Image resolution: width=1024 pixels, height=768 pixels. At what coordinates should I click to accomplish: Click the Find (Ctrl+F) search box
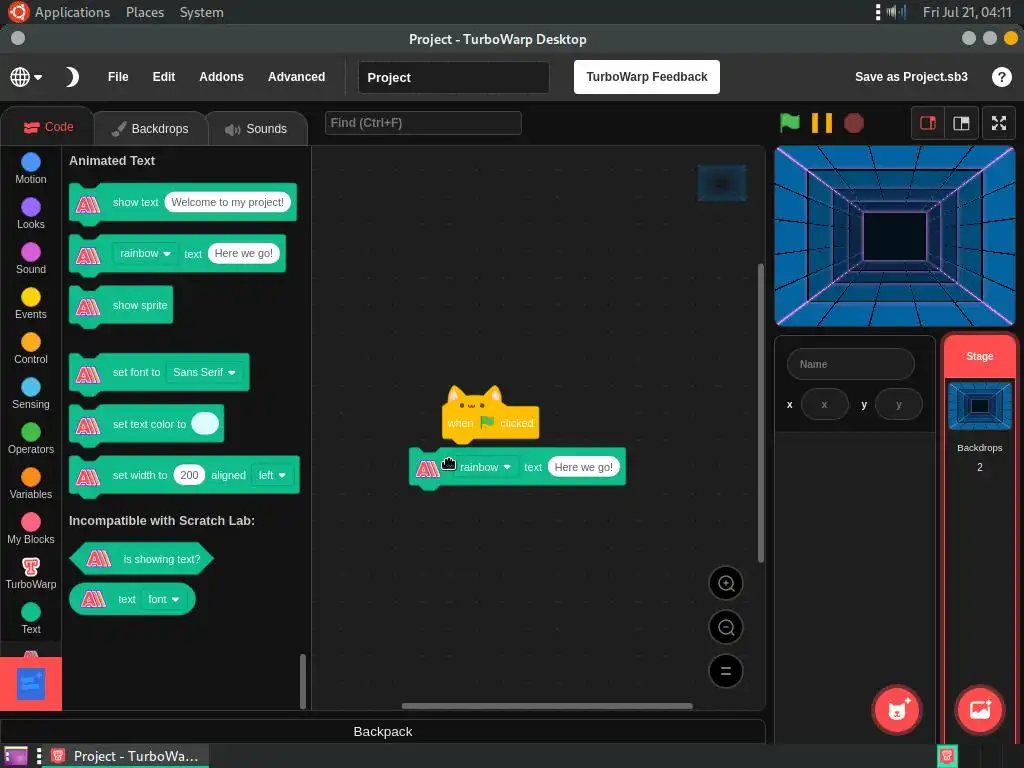click(423, 123)
